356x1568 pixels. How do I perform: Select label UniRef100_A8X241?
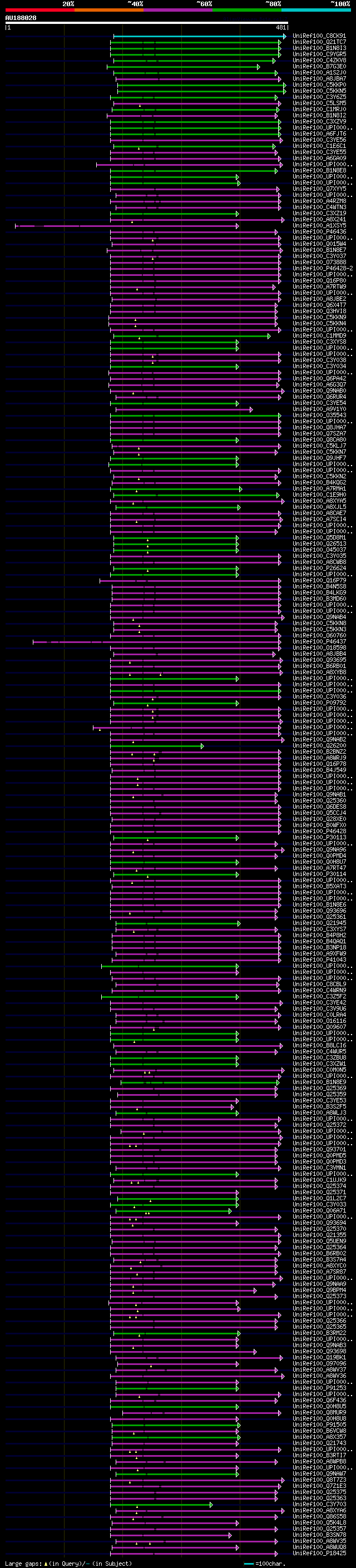pos(319,220)
